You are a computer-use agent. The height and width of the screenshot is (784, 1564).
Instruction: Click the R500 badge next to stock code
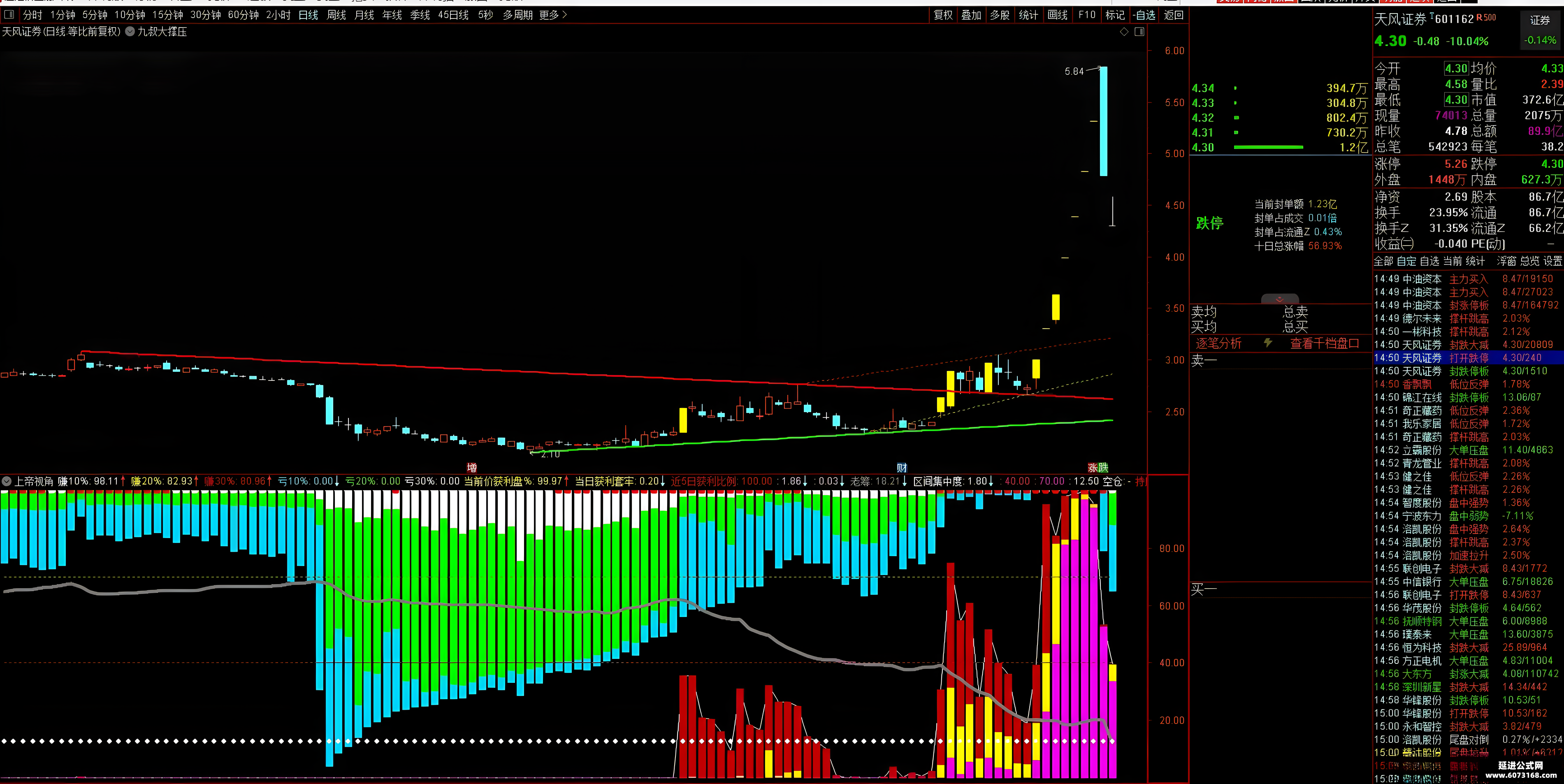pyautogui.click(x=1486, y=18)
